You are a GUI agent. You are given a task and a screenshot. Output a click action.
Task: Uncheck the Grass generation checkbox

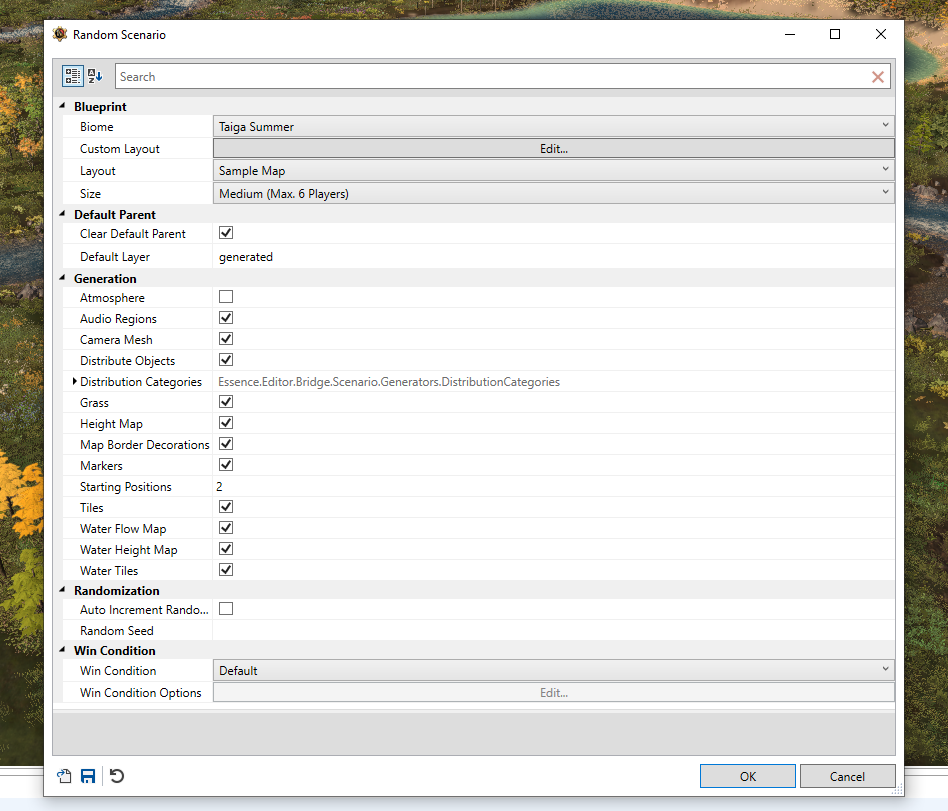coord(226,402)
